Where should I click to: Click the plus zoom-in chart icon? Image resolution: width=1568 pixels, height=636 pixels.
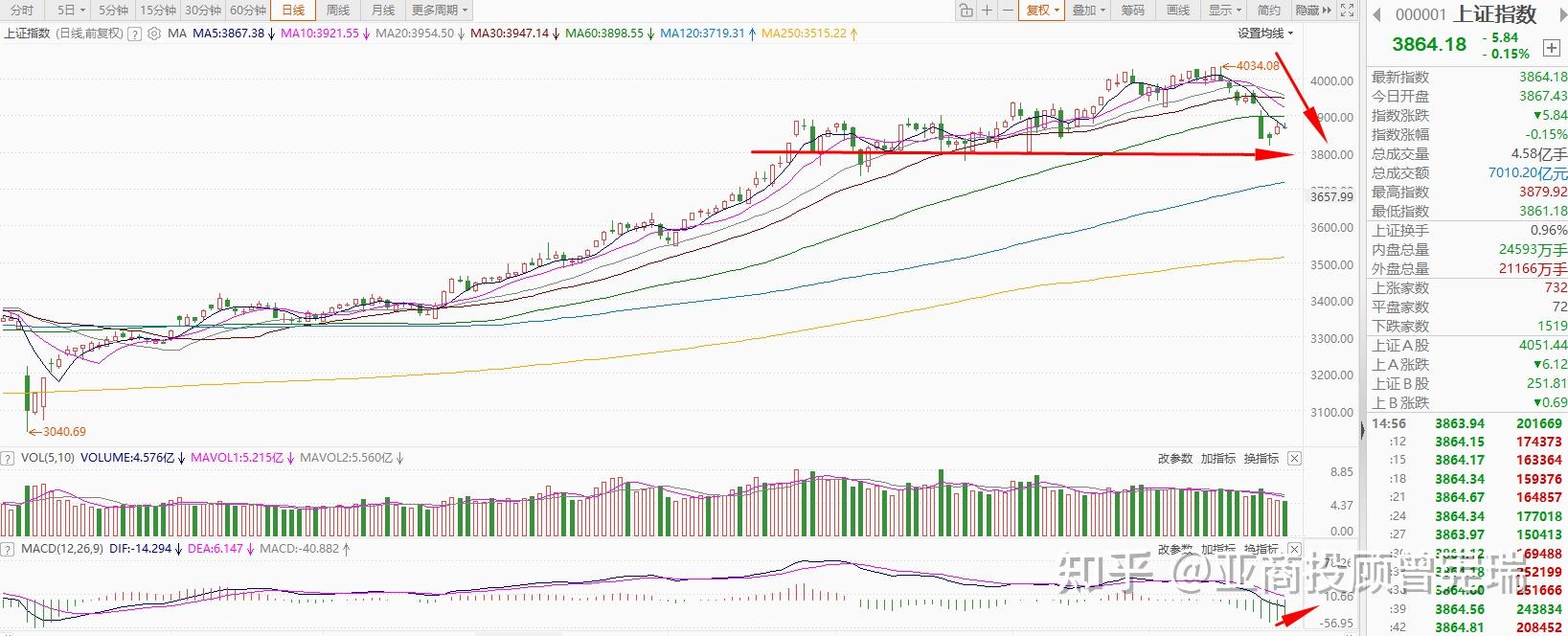[x=988, y=11]
